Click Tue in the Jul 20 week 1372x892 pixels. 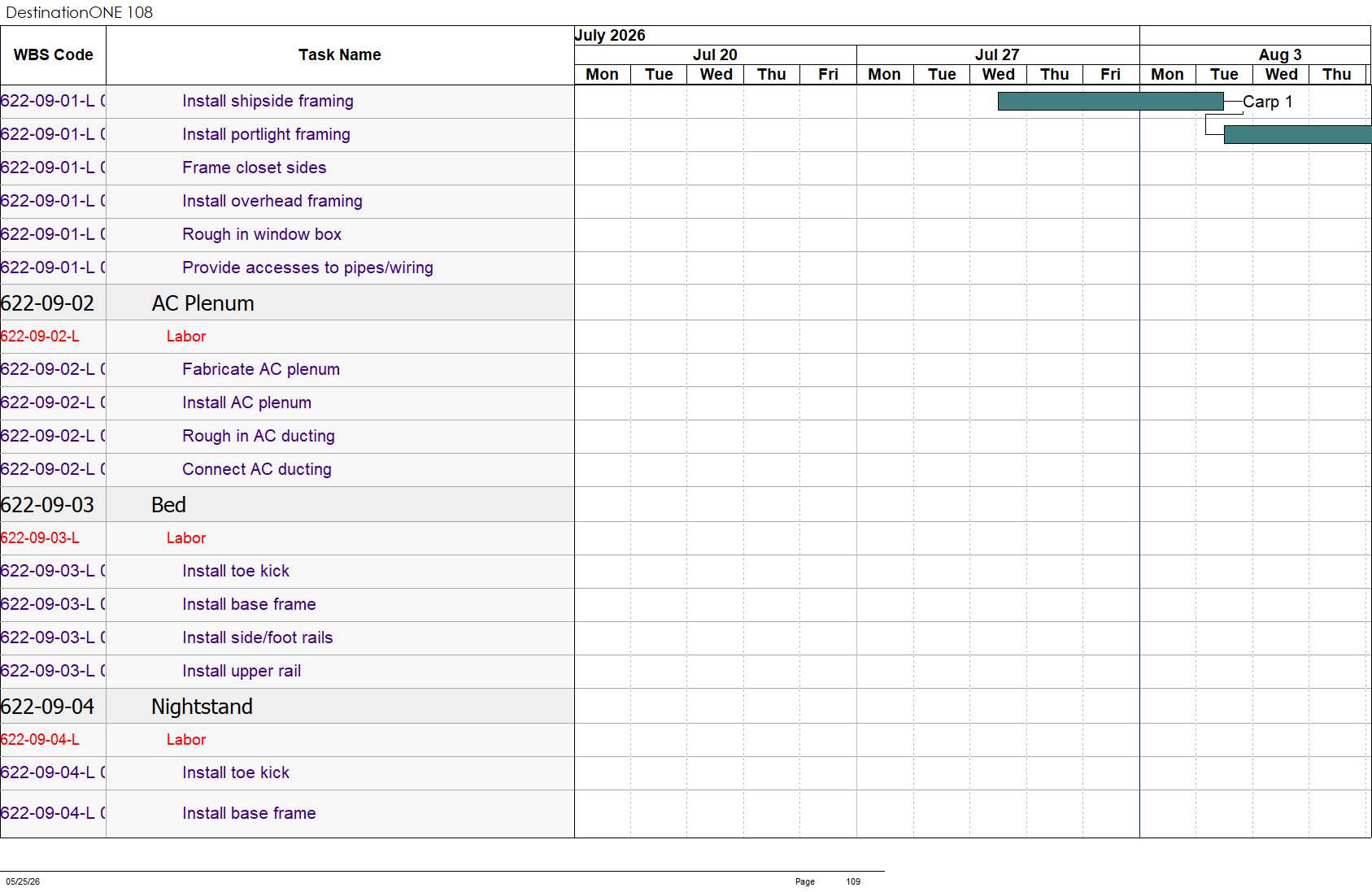tap(659, 74)
